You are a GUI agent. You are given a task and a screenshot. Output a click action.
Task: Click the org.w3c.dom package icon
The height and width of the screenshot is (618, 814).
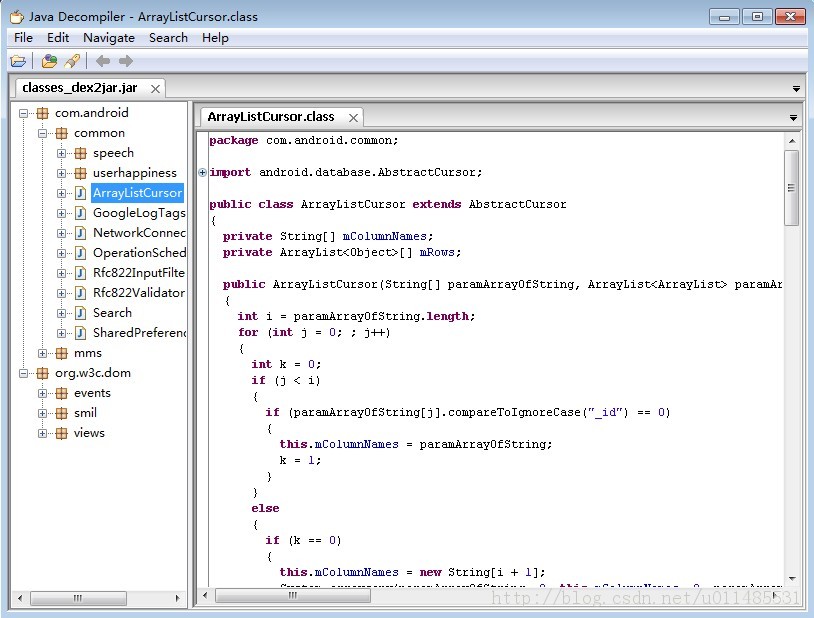(x=43, y=373)
